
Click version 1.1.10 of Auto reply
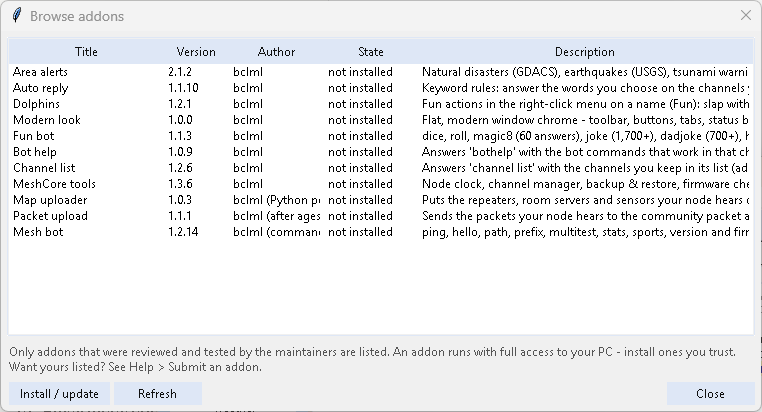(x=183, y=88)
